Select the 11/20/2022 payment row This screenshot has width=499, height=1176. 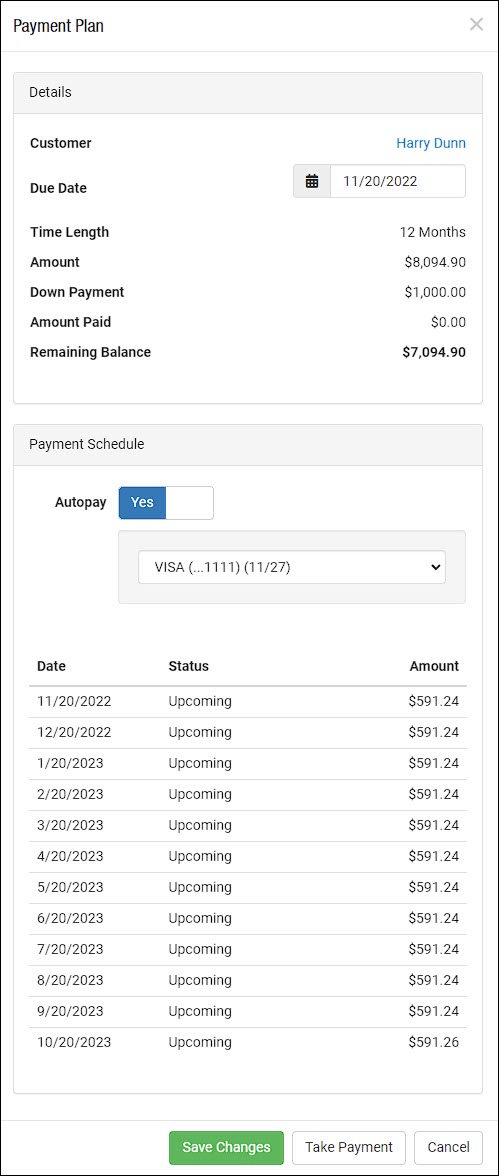[248, 702]
